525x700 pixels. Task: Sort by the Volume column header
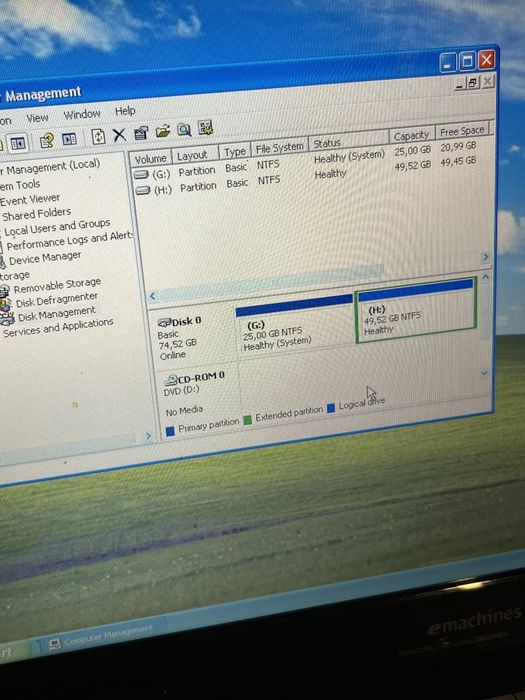pyautogui.click(x=150, y=158)
